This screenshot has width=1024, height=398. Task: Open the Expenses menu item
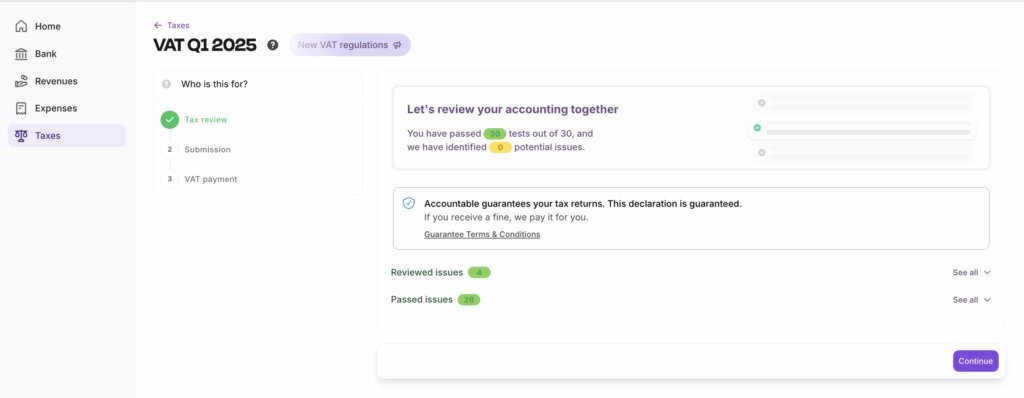[67, 108]
